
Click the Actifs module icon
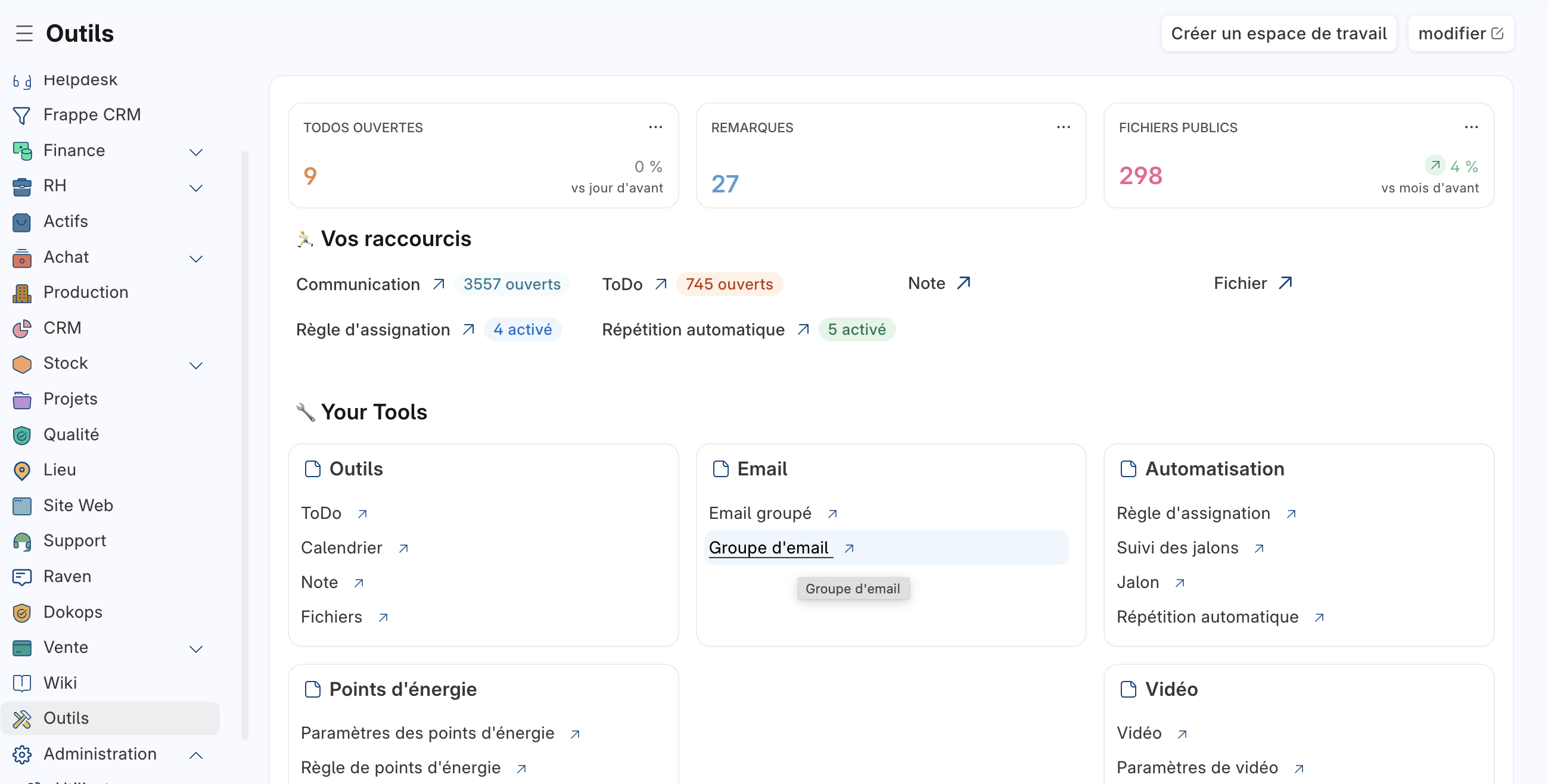[x=21, y=222]
